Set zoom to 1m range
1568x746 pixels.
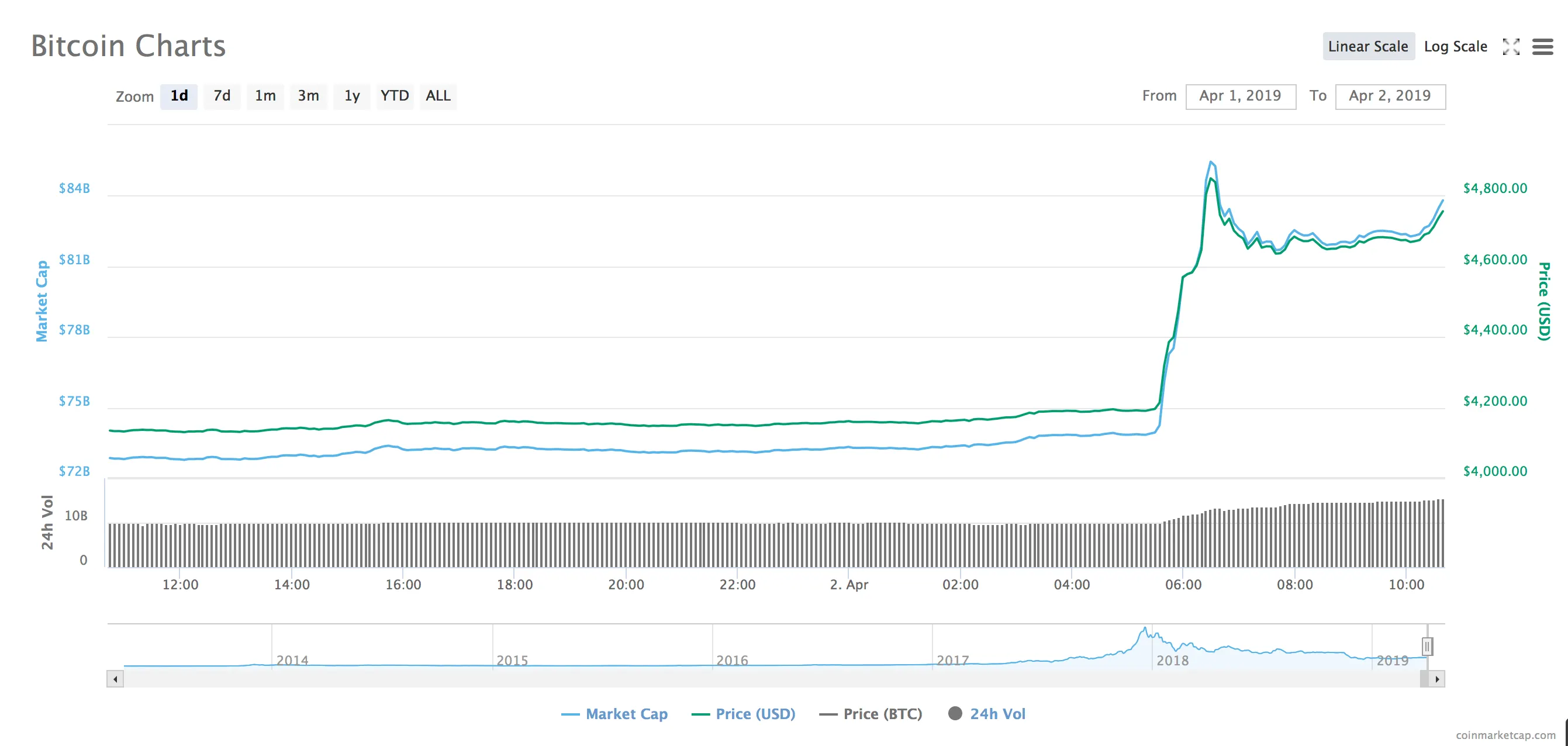click(x=265, y=96)
